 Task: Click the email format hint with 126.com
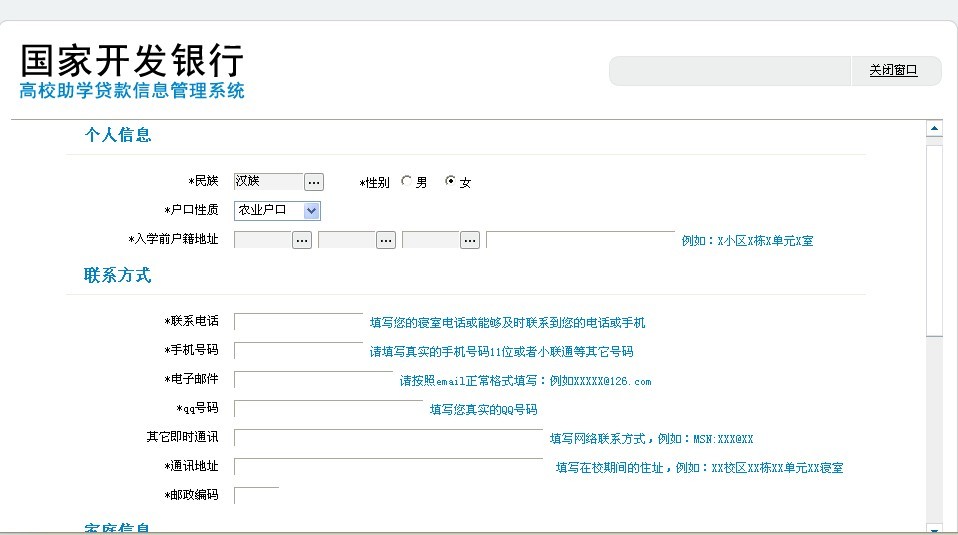[x=525, y=381]
